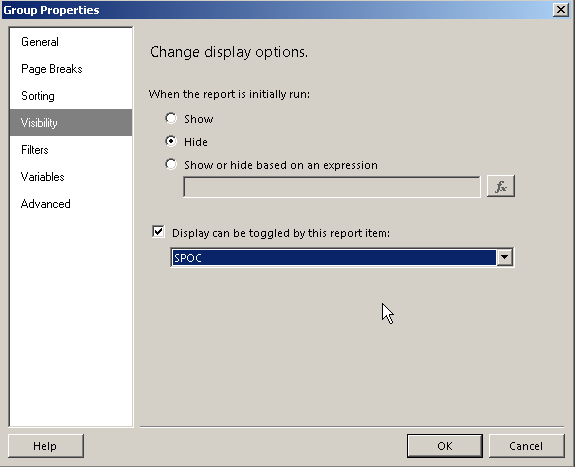The height and width of the screenshot is (467, 575).
Task: Select the Visibility page
Action: click(71, 123)
